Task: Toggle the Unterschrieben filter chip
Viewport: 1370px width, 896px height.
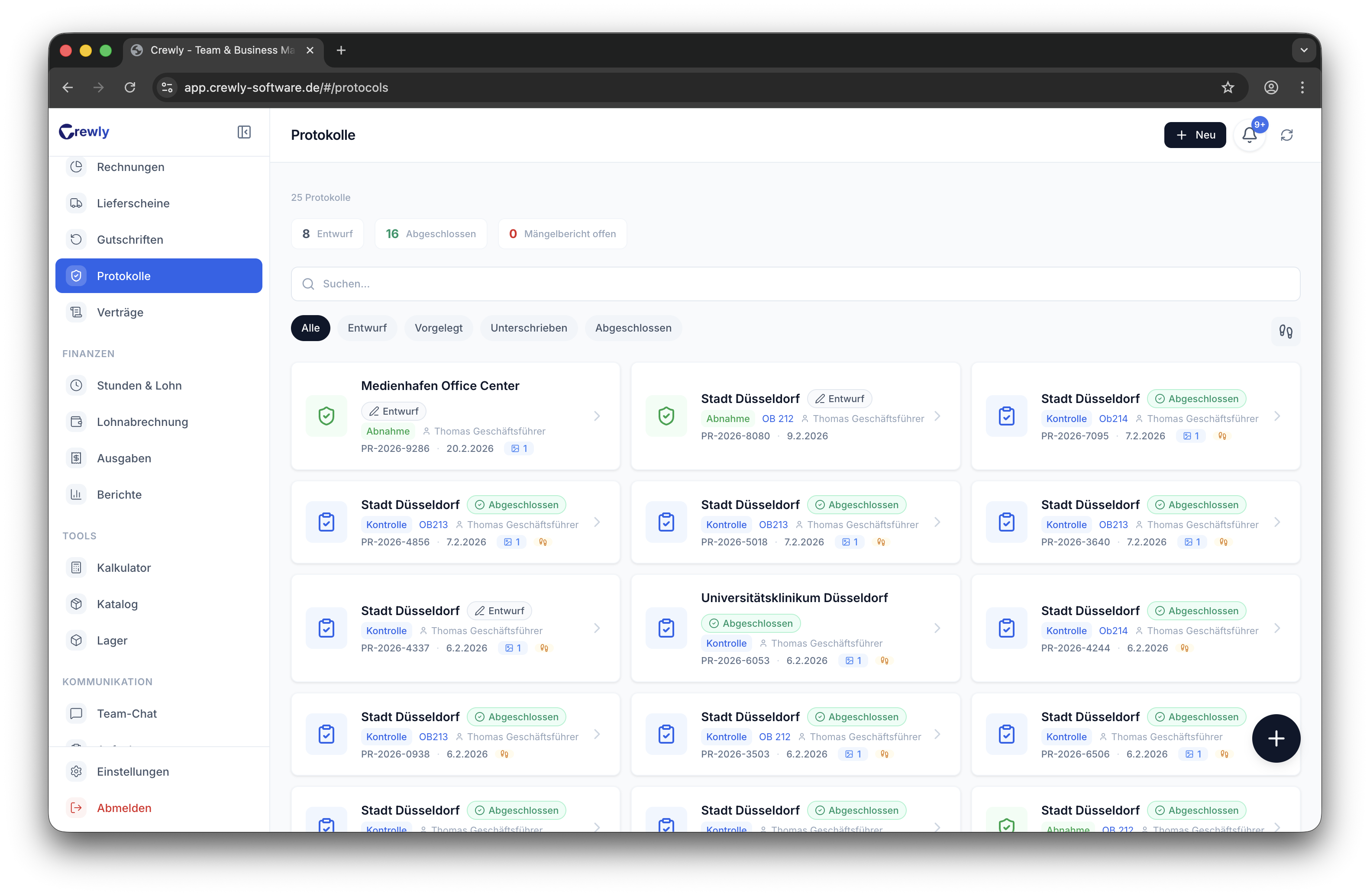Action: coord(528,328)
